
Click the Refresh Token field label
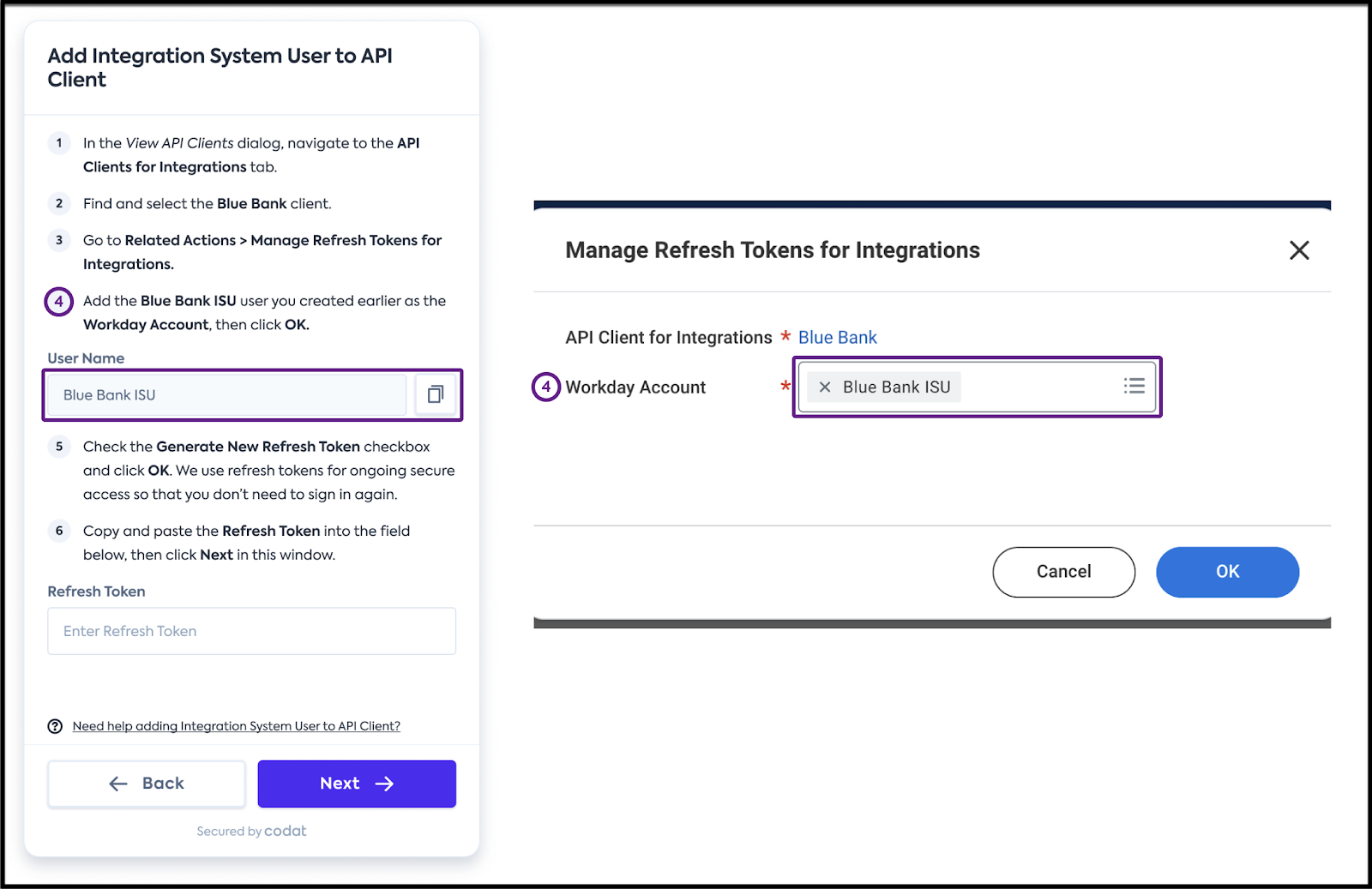(x=96, y=592)
